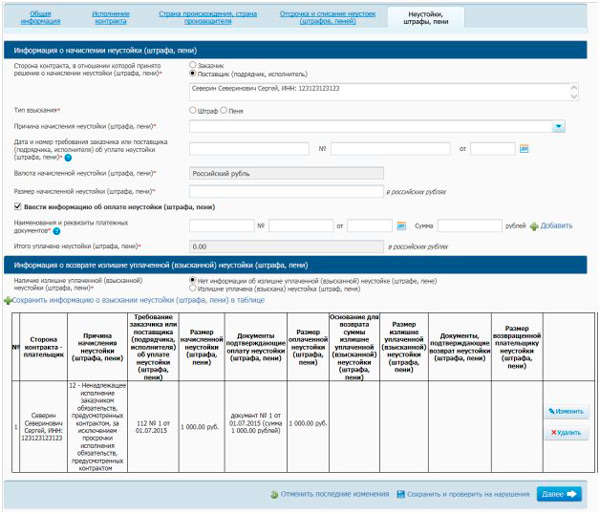Open calendar picker for payment document date

[x=401, y=226]
